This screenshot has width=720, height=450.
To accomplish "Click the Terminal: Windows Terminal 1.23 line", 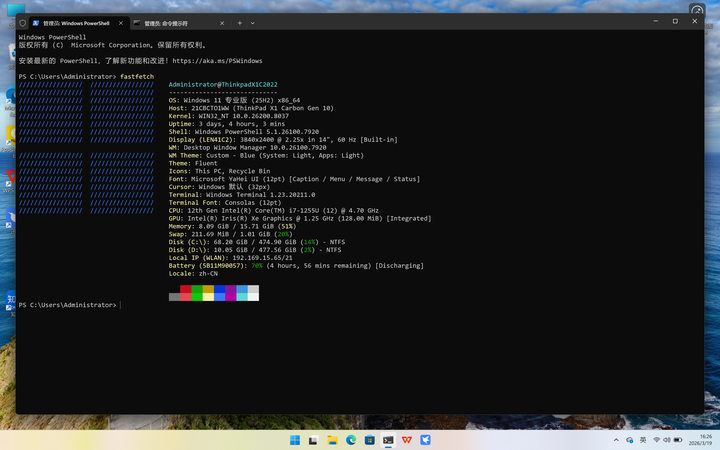I will pos(242,195).
